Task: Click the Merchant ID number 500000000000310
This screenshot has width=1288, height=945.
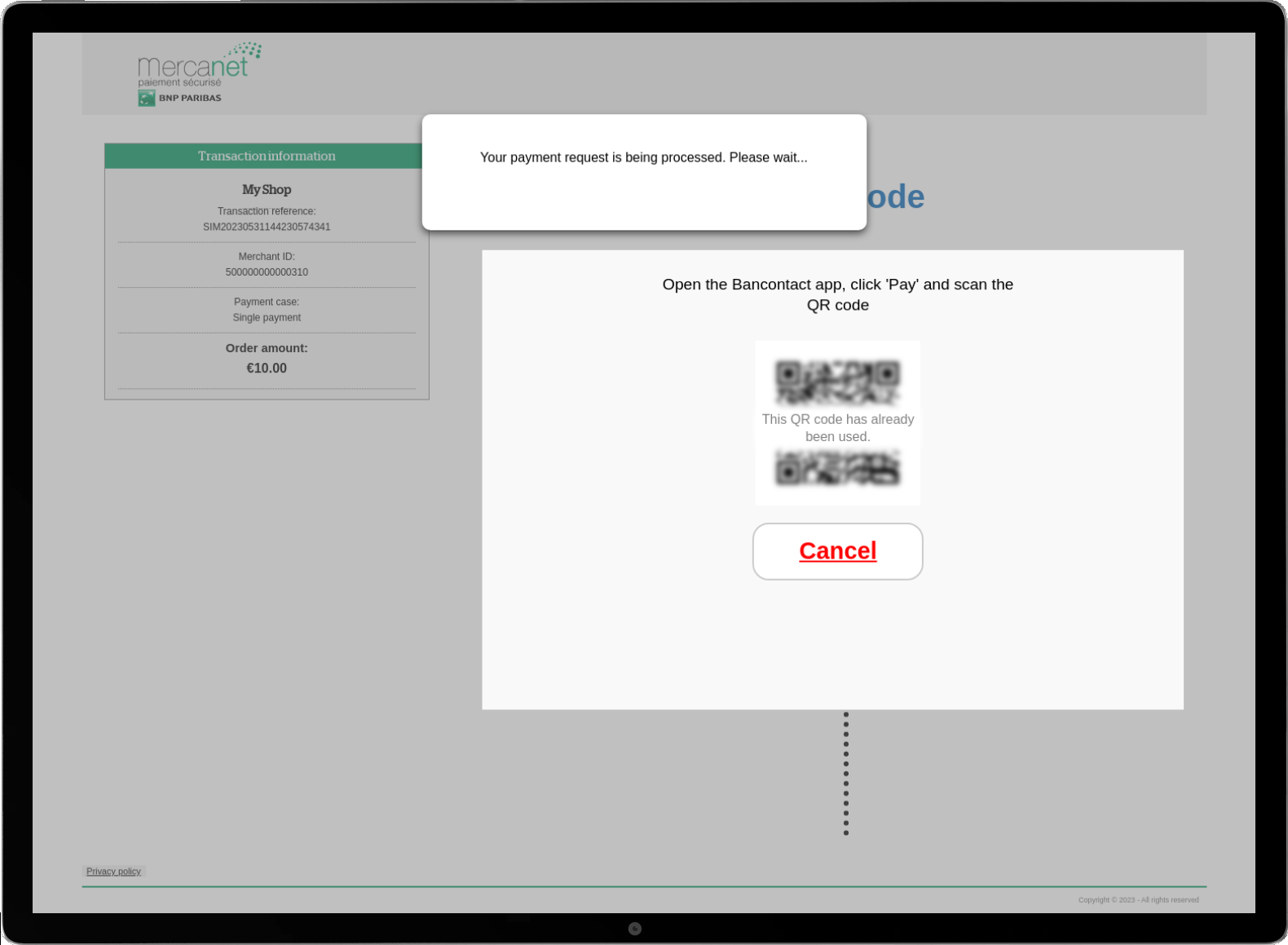Action: pos(267,272)
